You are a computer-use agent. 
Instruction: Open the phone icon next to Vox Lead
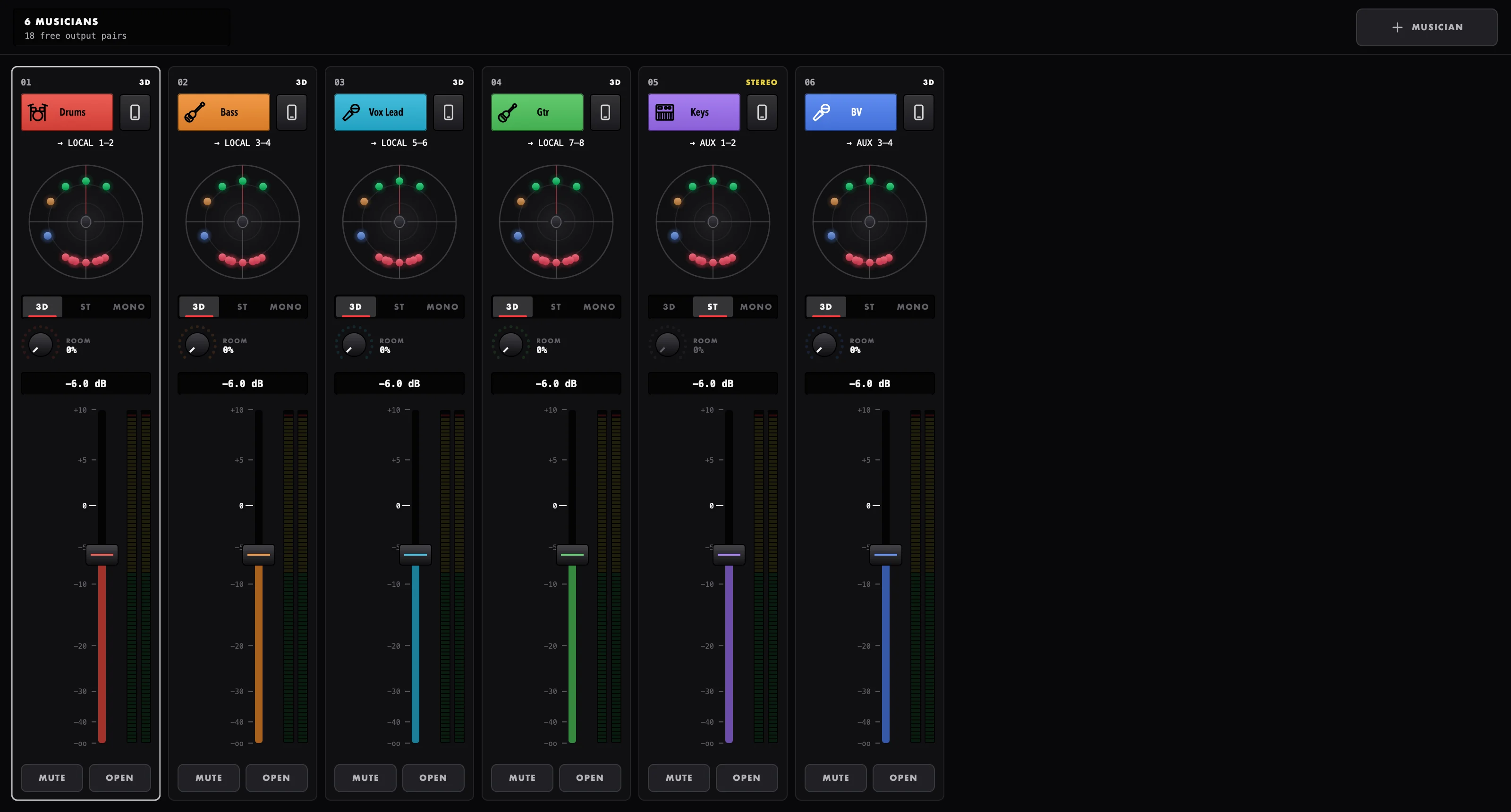(449, 112)
